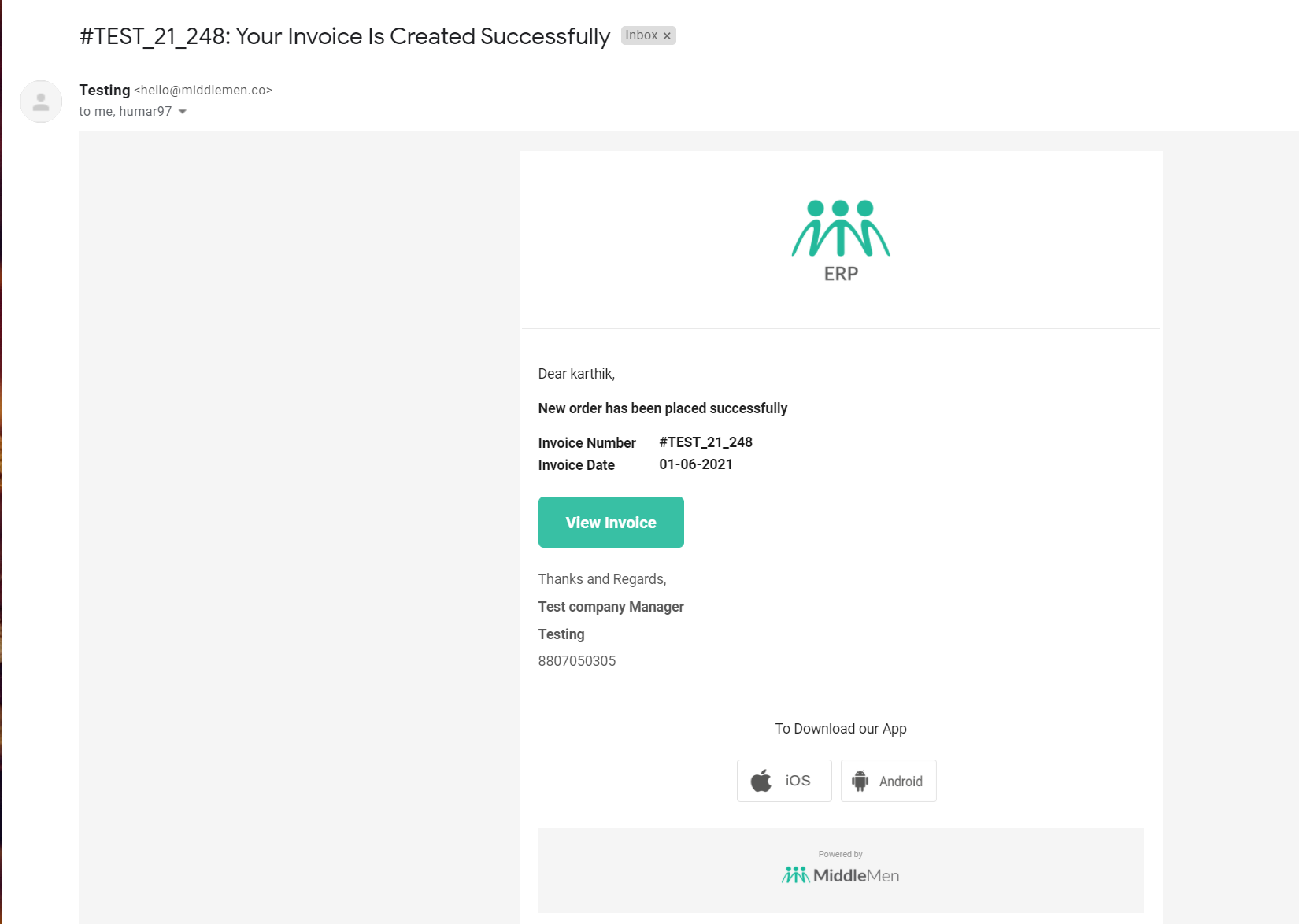Select the Android app download text
Screen dimensions: 1299x924
click(x=901, y=782)
